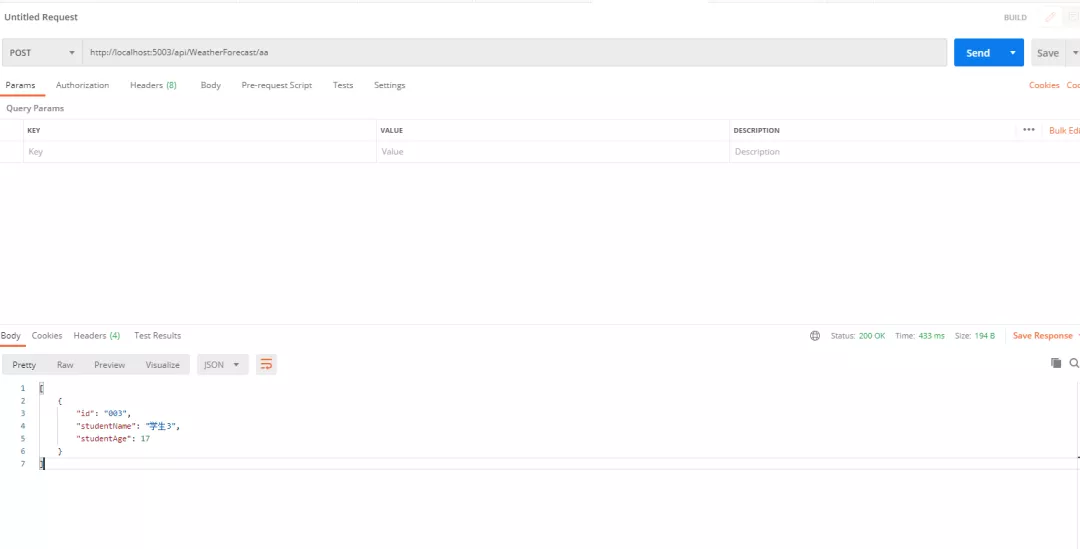
Task: Click the "studentAge": 17 line
Action: 113,438
